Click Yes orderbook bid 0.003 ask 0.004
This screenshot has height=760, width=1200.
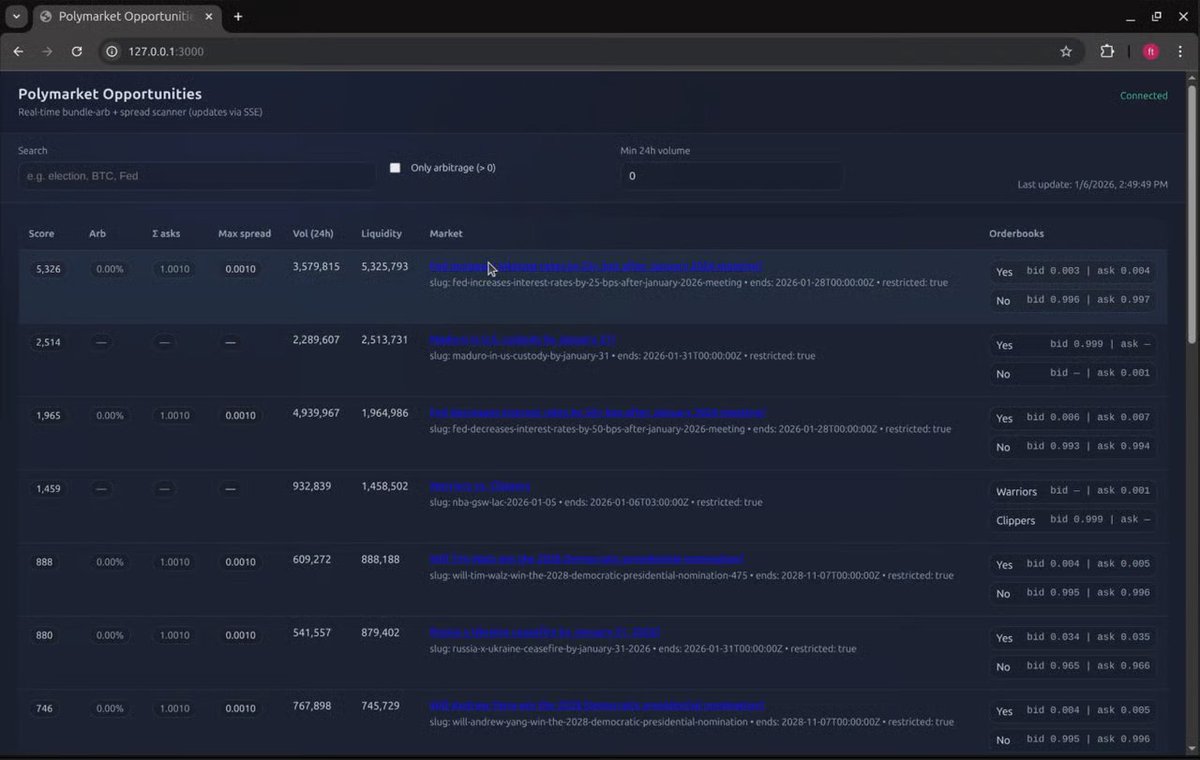click(x=1072, y=271)
